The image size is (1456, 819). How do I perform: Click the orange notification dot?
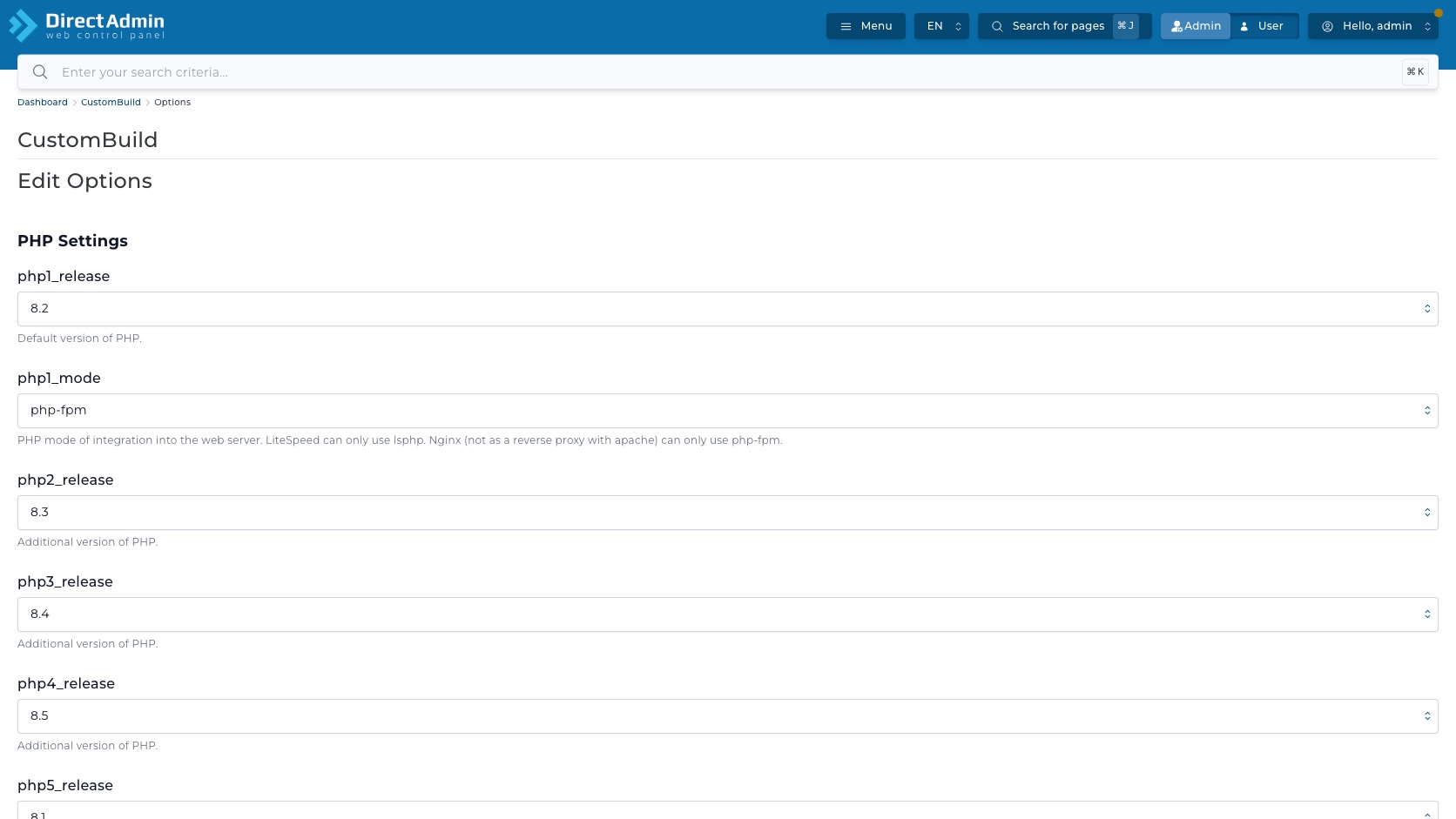[x=1439, y=13]
